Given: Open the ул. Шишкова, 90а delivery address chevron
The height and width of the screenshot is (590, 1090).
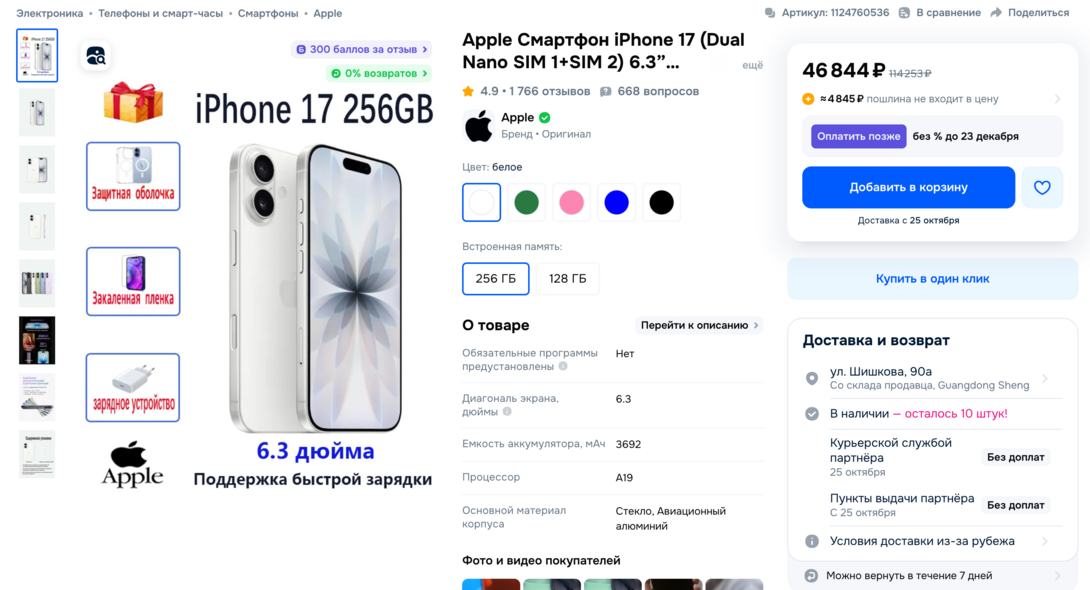Looking at the screenshot, I should [1044, 379].
